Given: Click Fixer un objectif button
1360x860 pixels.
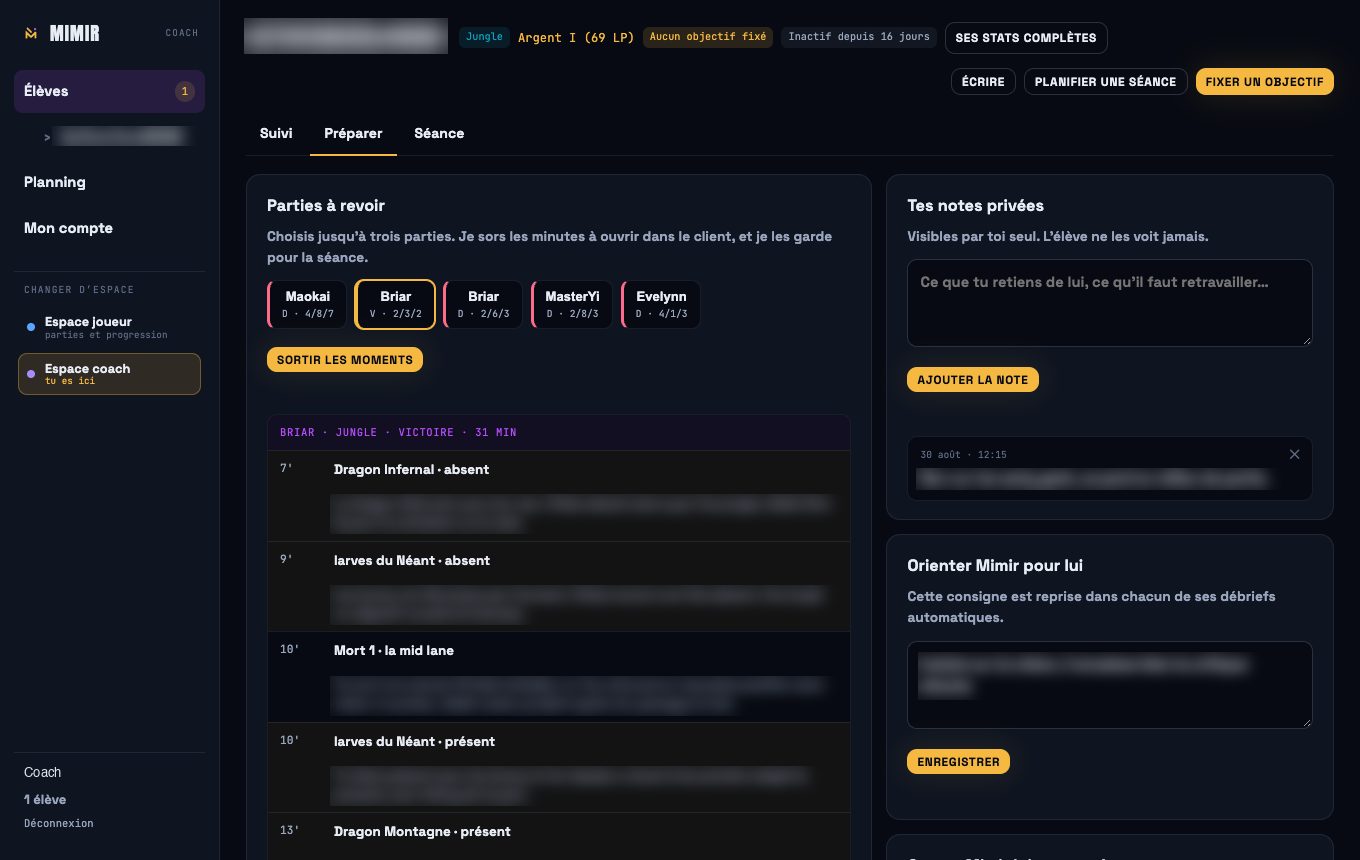Looking at the screenshot, I should point(1265,82).
